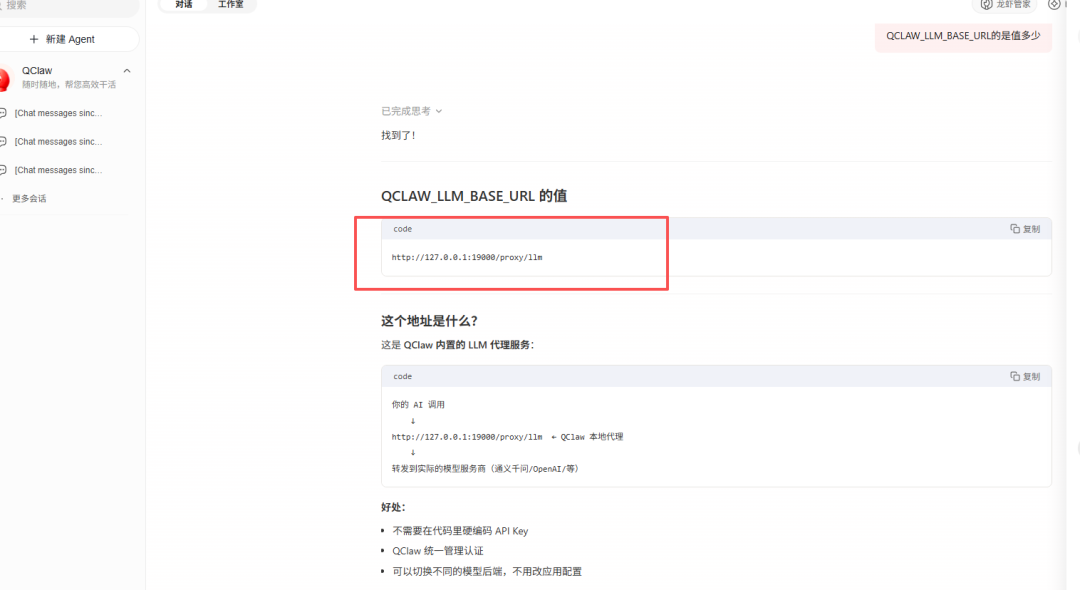Click chat bubble icon of the first conversation

(x=3, y=113)
